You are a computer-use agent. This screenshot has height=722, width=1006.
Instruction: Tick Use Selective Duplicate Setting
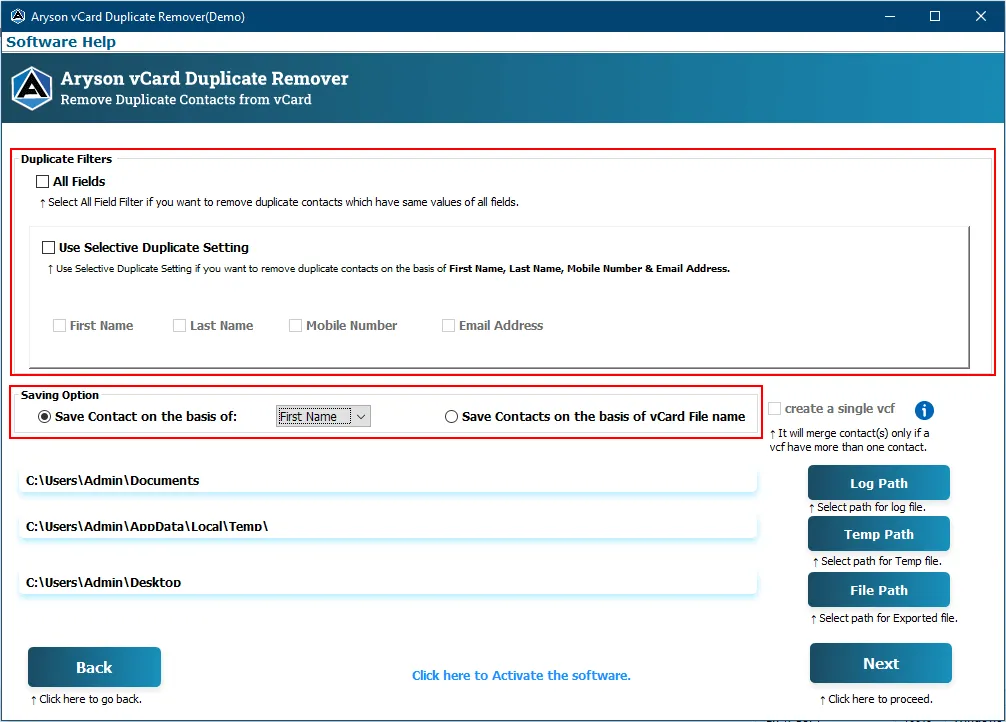(48, 248)
